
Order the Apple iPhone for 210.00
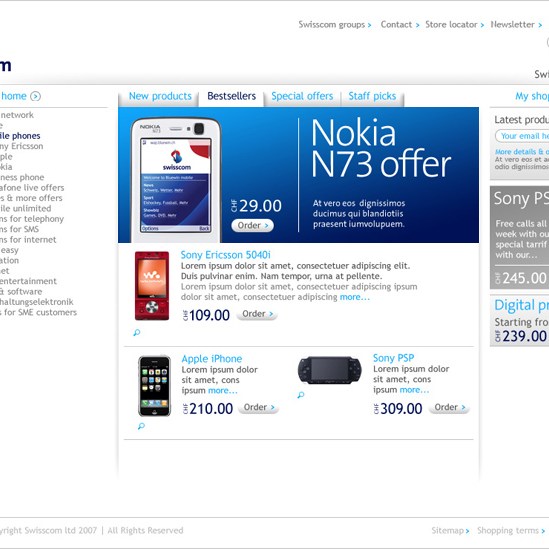click(x=258, y=408)
